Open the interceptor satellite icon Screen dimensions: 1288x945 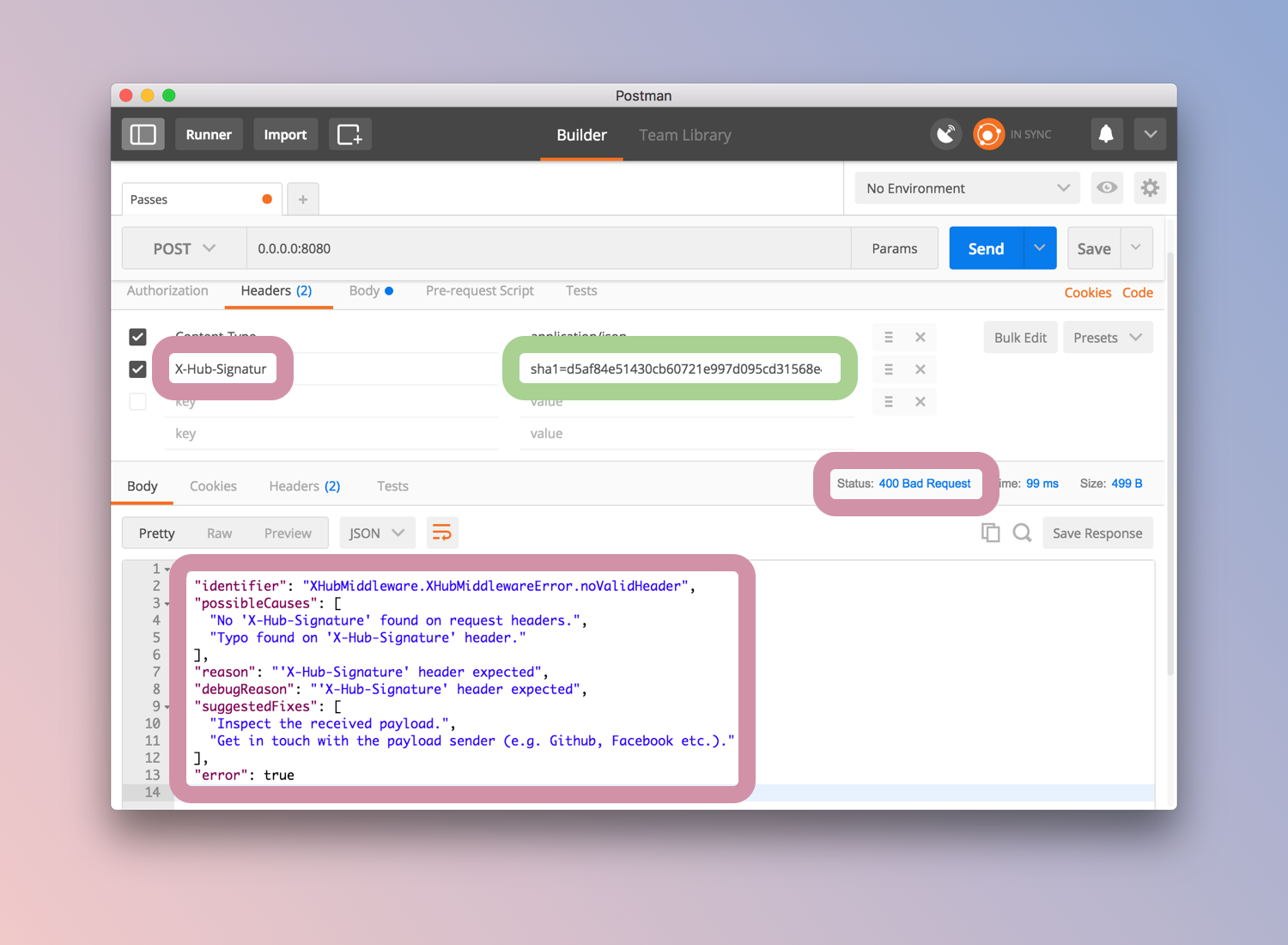[946, 134]
